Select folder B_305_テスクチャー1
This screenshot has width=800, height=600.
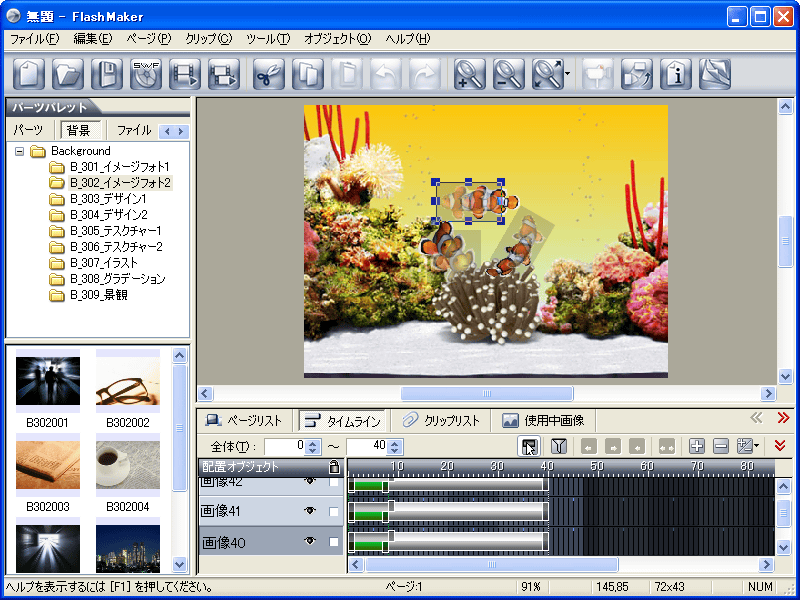116,231
